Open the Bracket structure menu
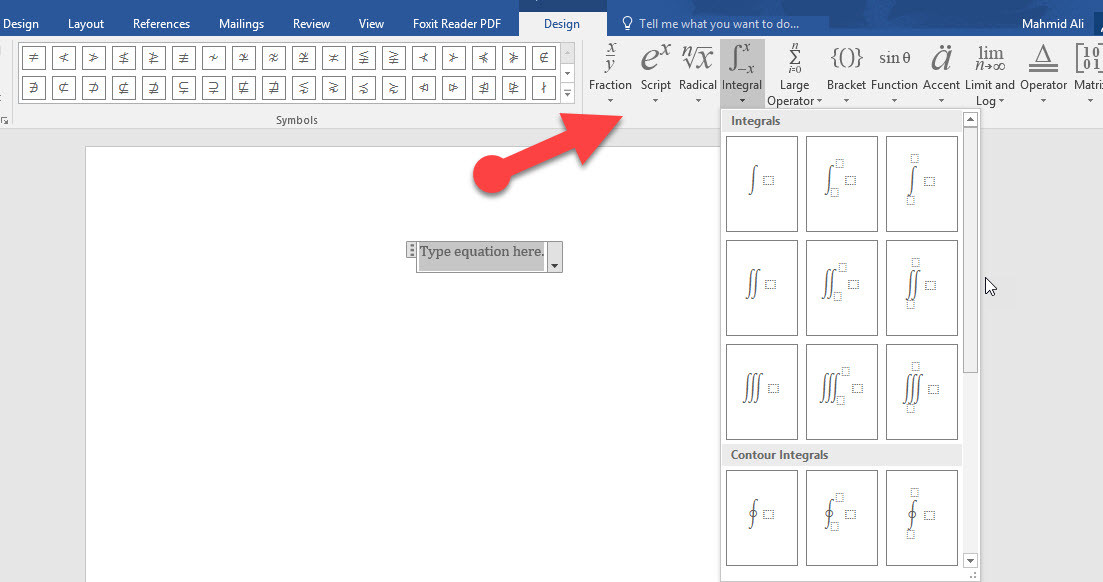This screenshot has width=1103, height=582. [846, 72]
